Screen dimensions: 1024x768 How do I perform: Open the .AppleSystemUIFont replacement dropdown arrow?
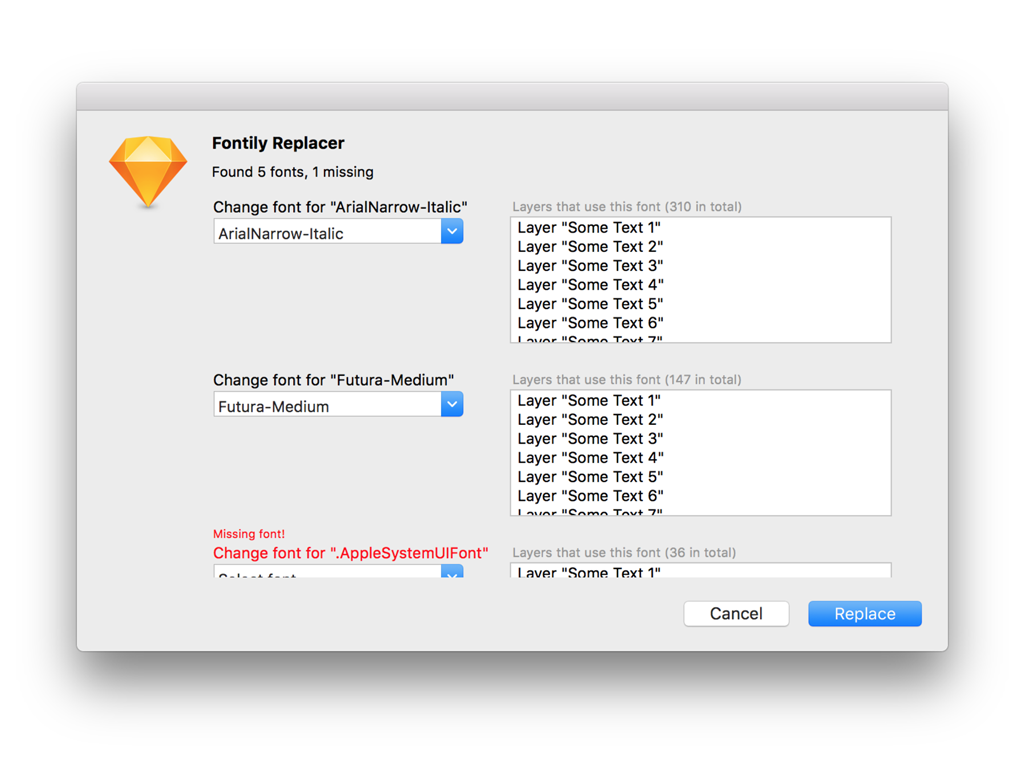[x=452, y=572]
